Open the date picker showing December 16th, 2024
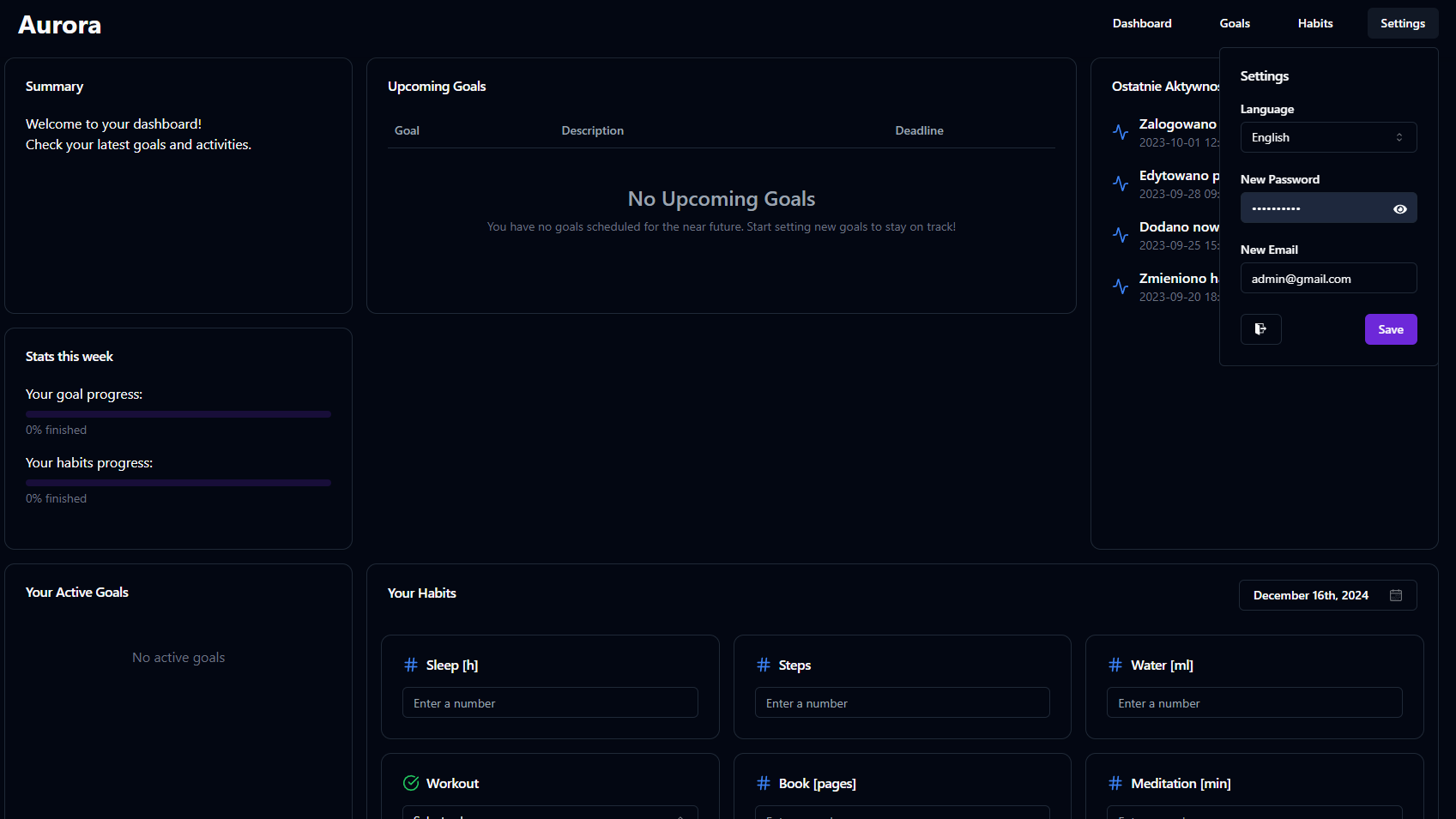 pos(1327,594)
